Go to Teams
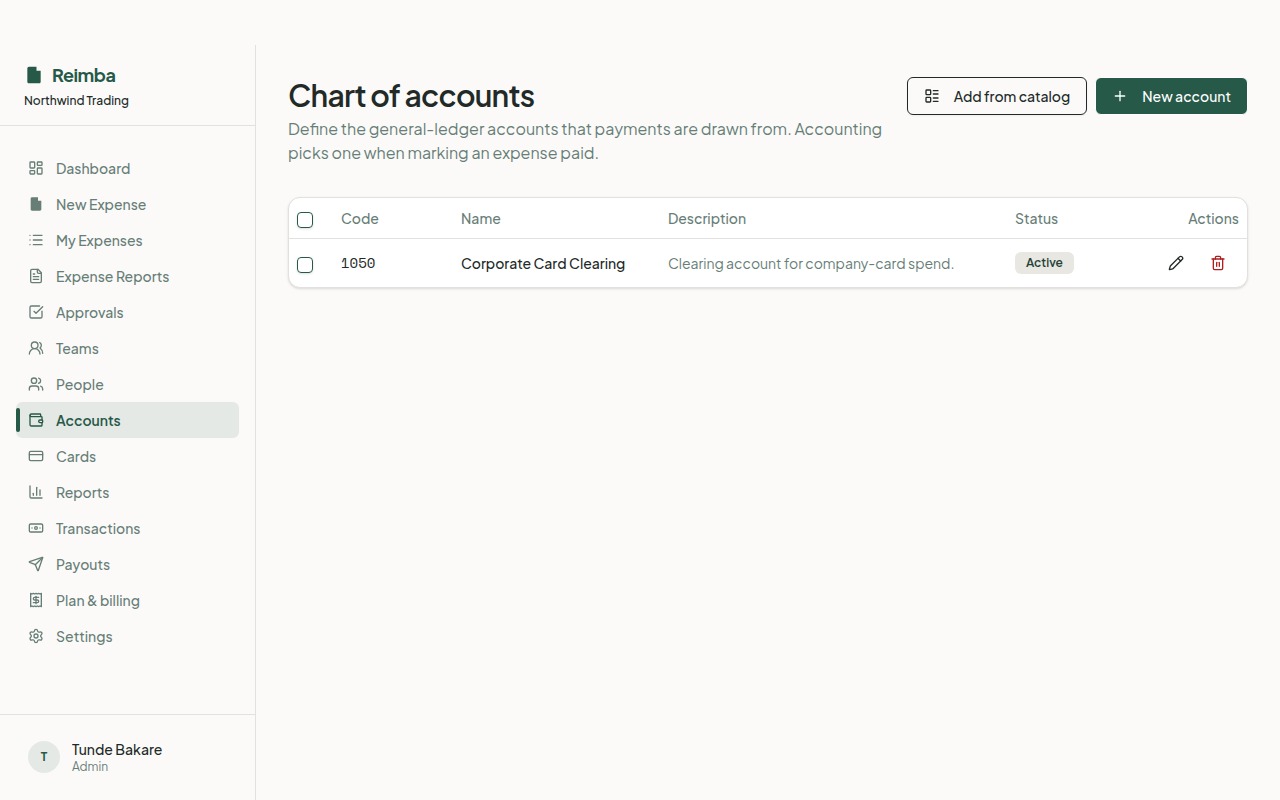This screenshot has height=800, width=1280. pyautogui.click(x=128, y=348)
